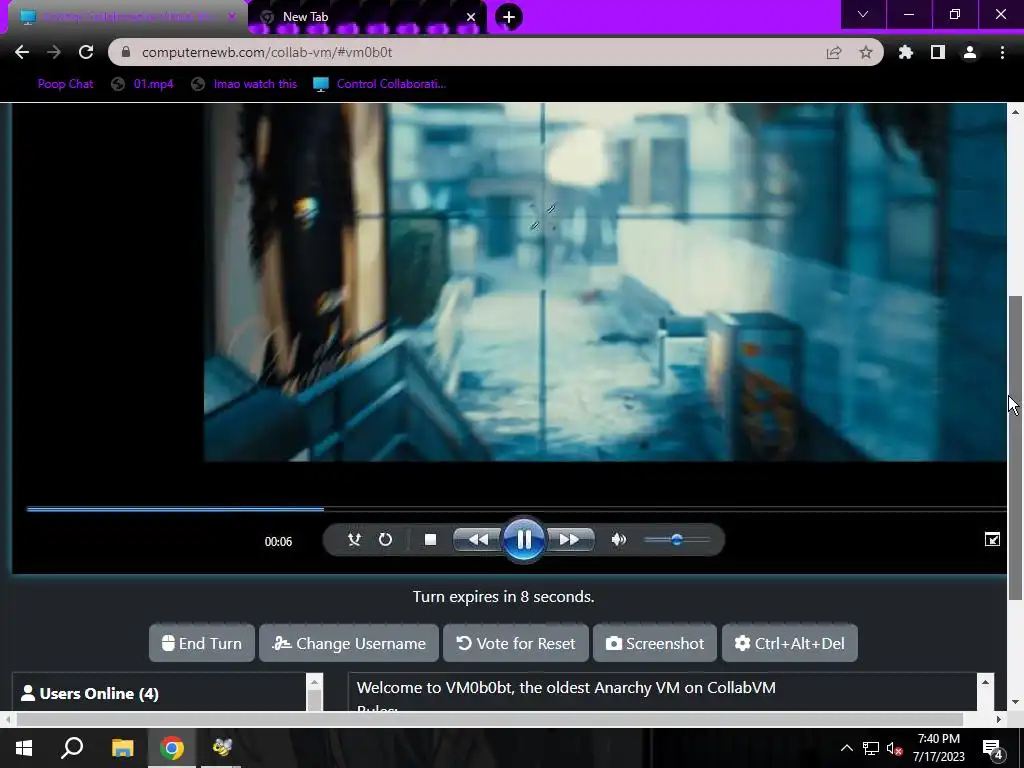Open the tab search dropdown arrow

click(x=863, y=14)
